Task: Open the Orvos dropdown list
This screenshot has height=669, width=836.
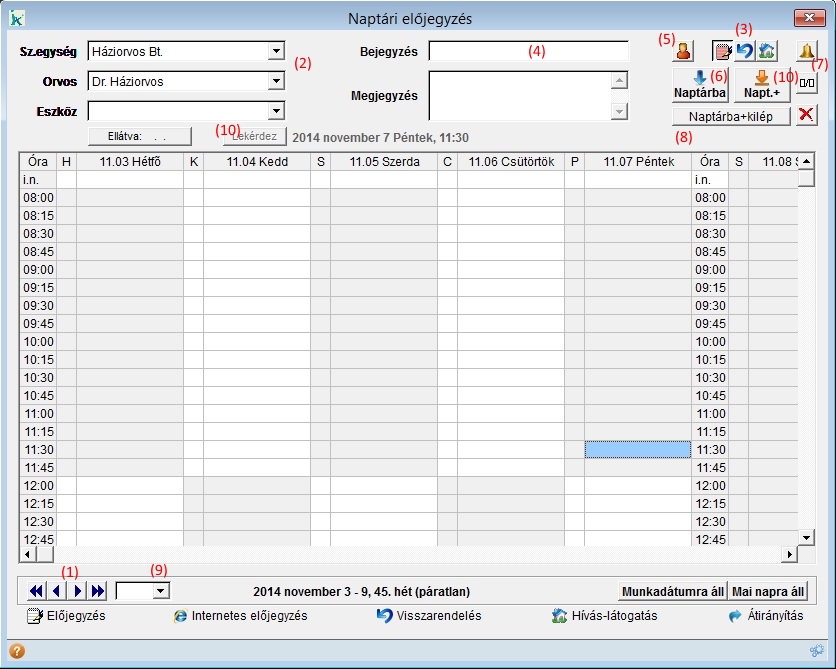Action: [x=276, y=82]
